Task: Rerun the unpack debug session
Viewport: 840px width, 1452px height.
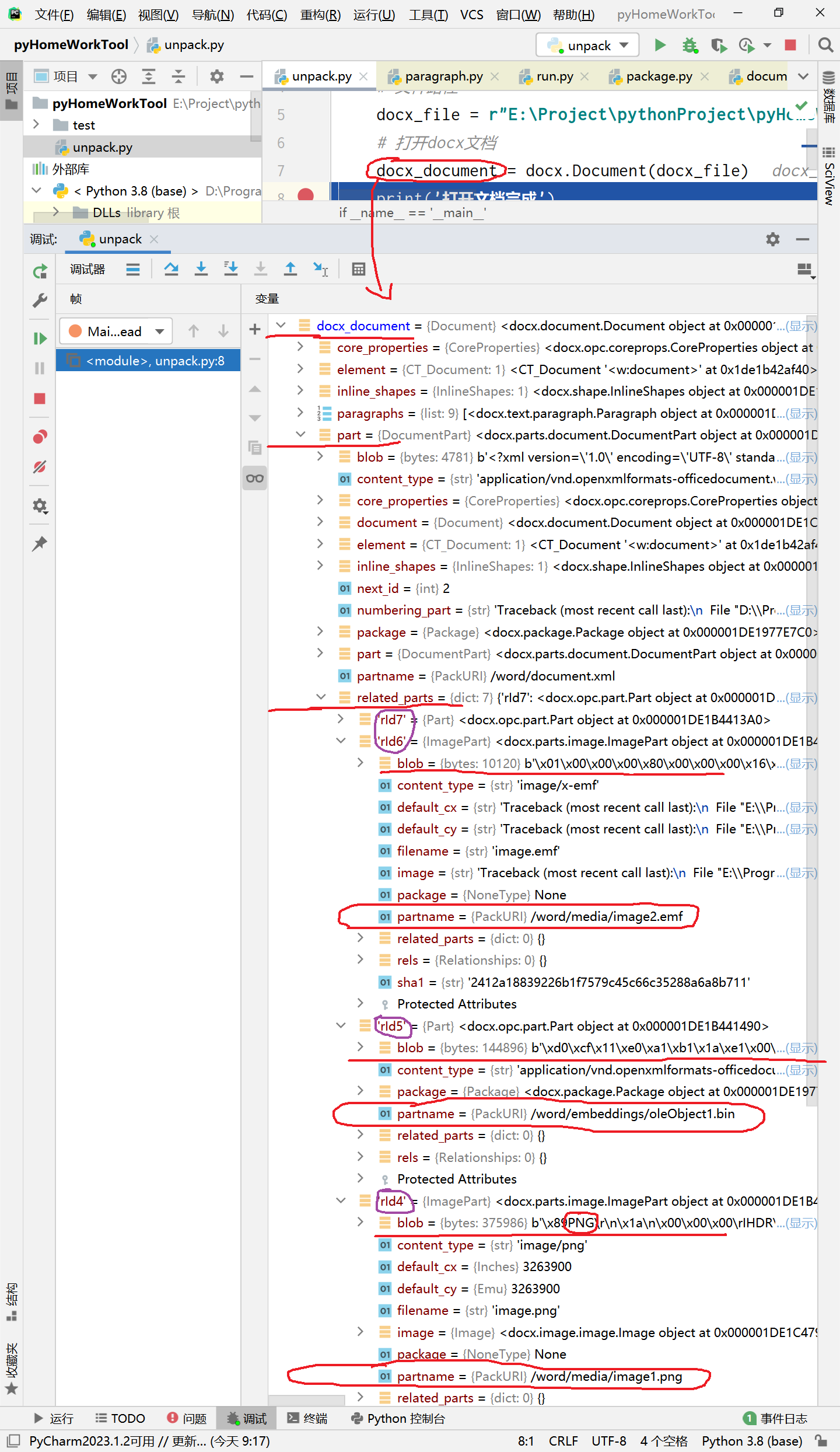Action: point(40,271)
